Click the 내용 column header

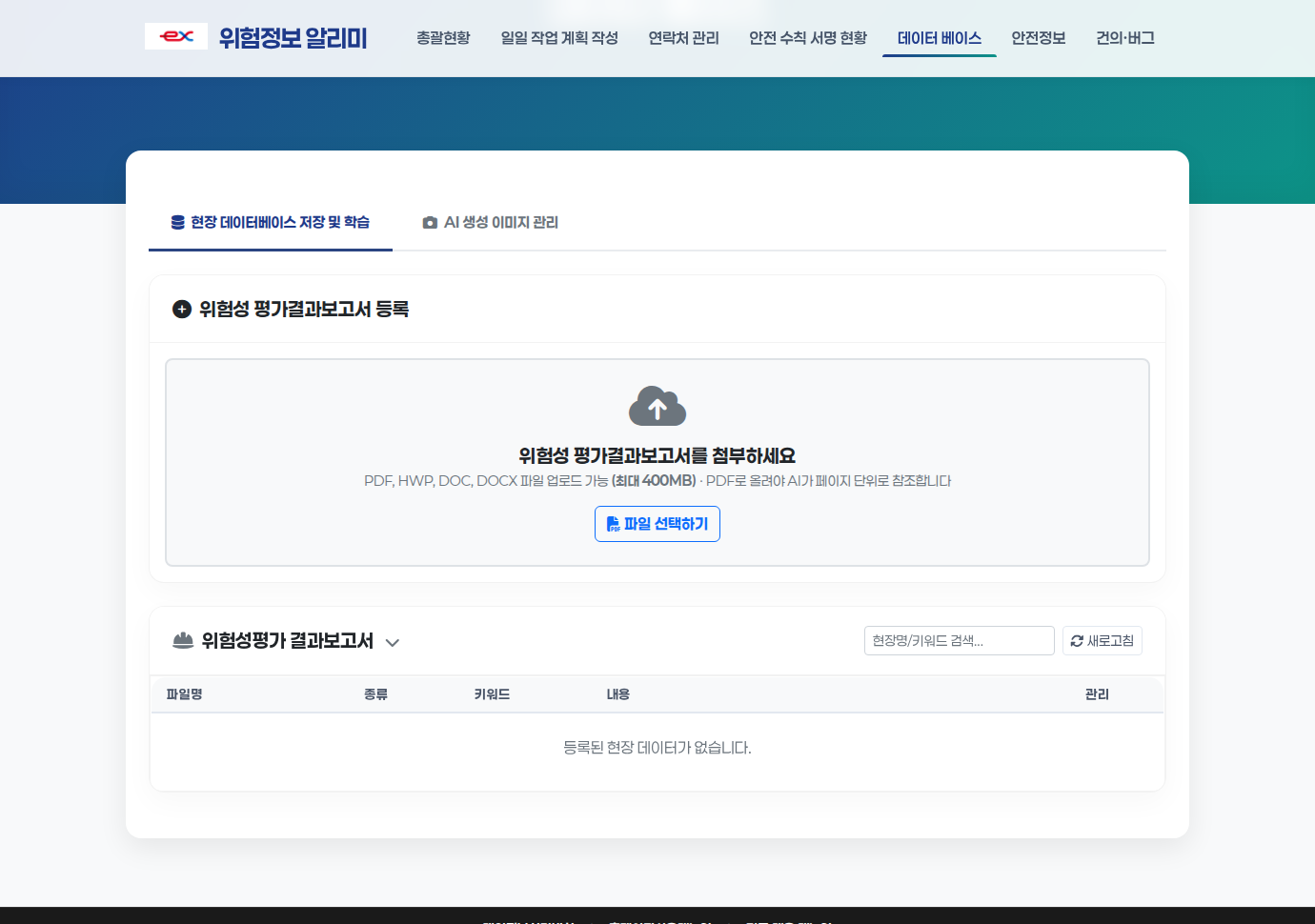(x=618, y=694)
